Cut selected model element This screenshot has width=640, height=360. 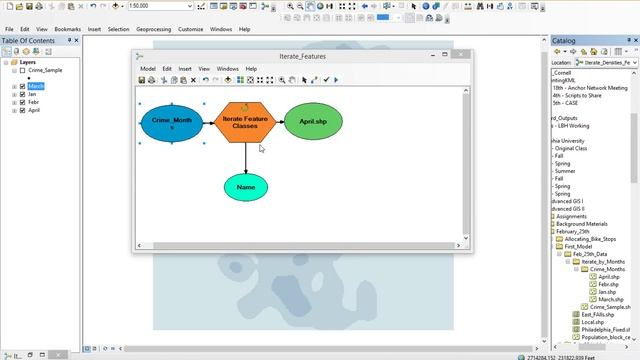(164, 80)
